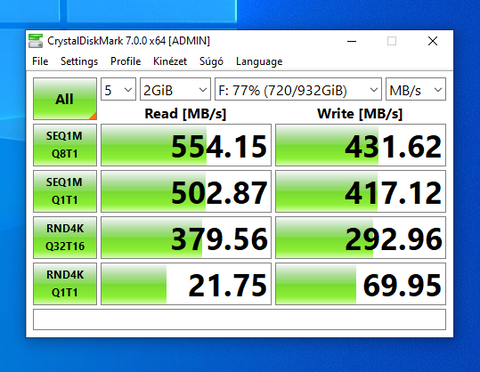The width and height of the screenshot is (480, 372).
Task: Open the test count dropdown showing 5
Action: [118, 89]
